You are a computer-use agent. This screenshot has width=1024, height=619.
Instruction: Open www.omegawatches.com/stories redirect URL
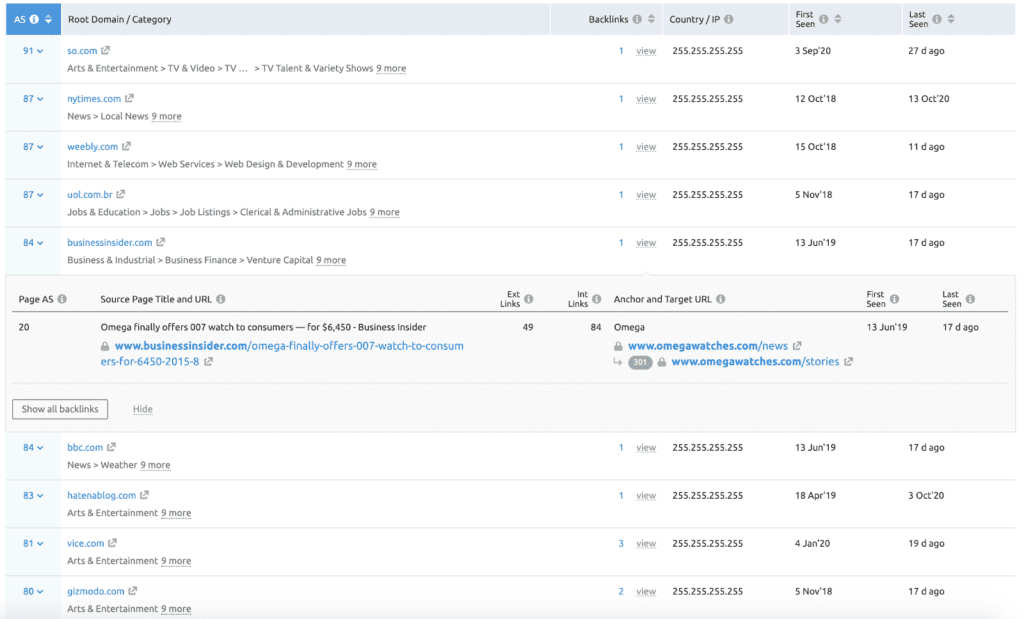pyautogui.click(x=755, y=362)
